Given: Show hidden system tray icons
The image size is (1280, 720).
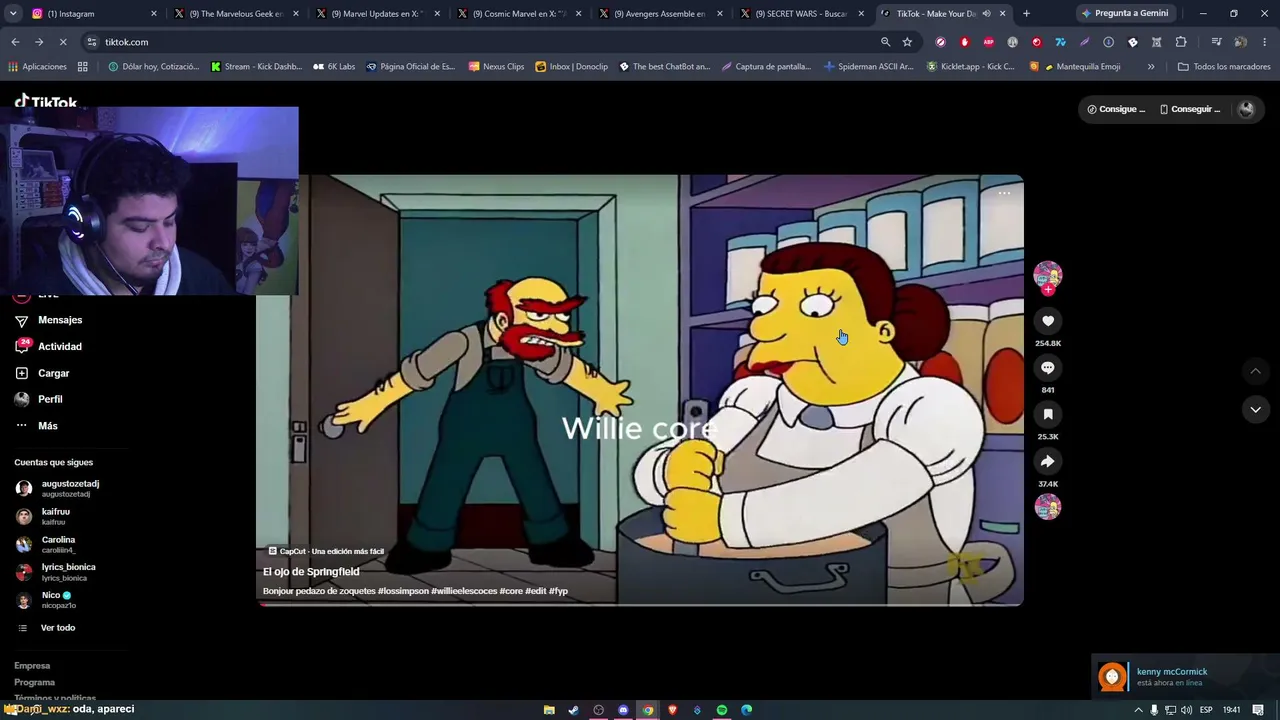Looking at the screenshot, I should click(x=1138, y=710).
